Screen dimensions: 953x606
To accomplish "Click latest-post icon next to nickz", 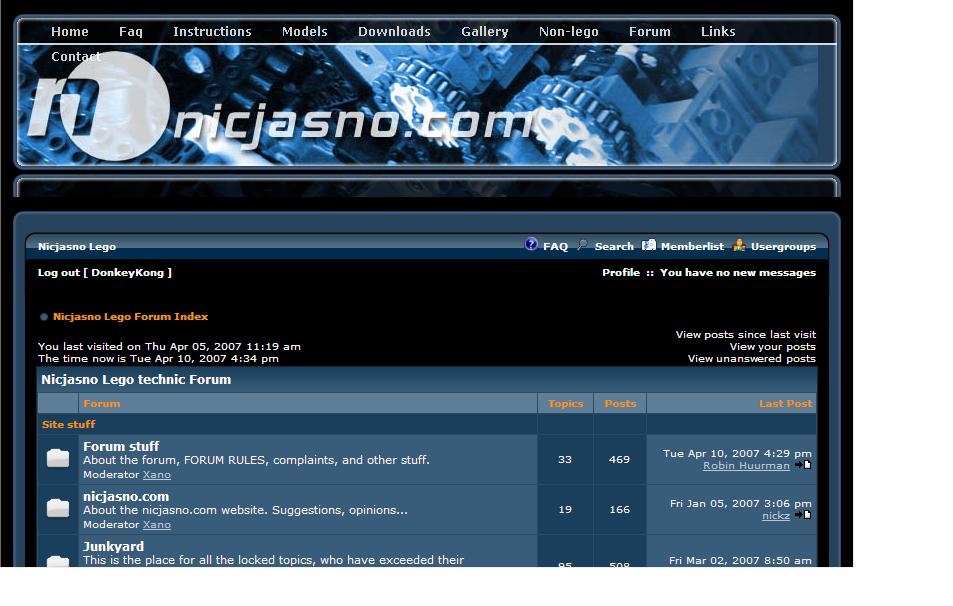I will [803, 515].
